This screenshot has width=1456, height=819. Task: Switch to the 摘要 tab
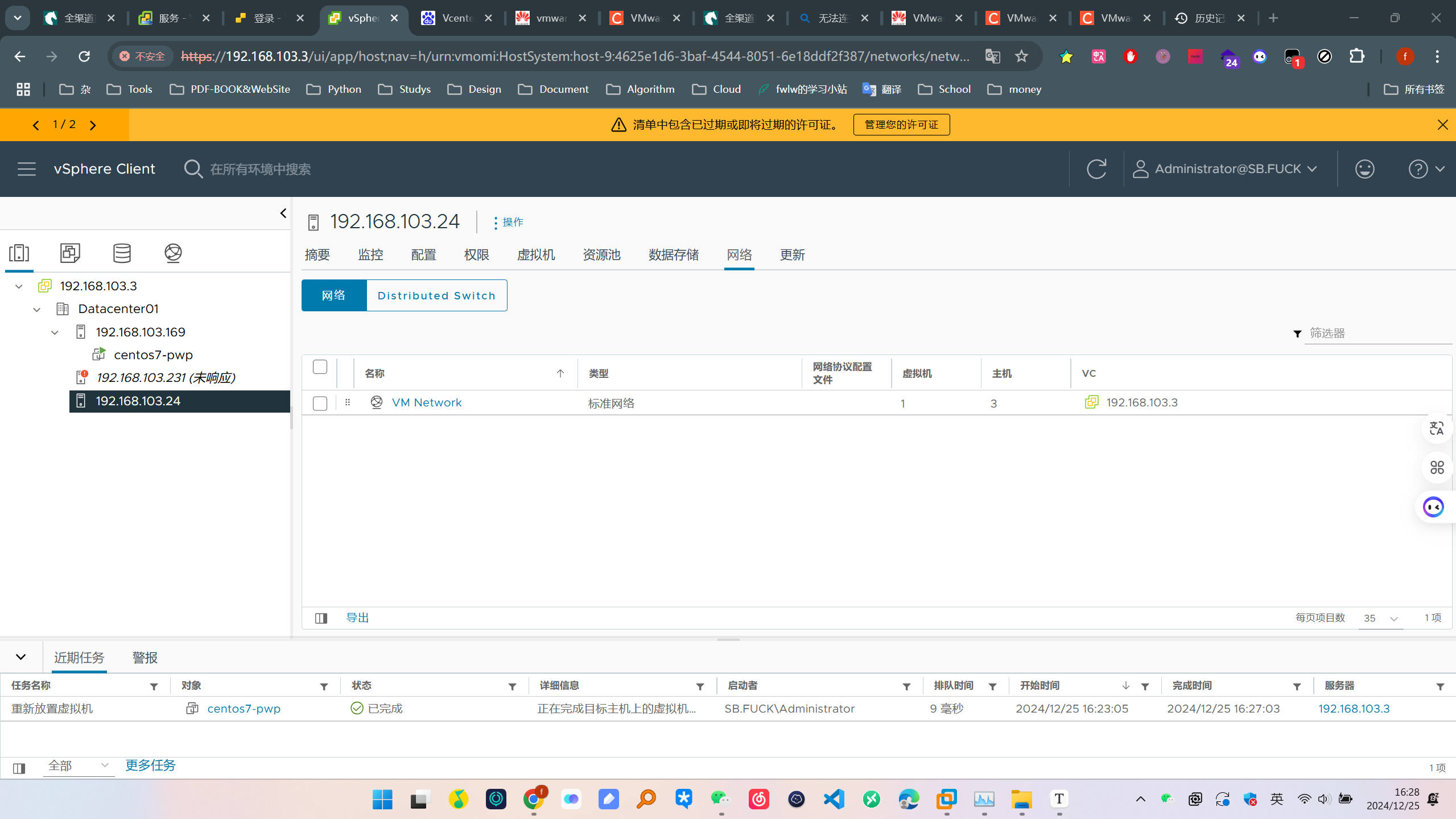(x=317, y=255)
